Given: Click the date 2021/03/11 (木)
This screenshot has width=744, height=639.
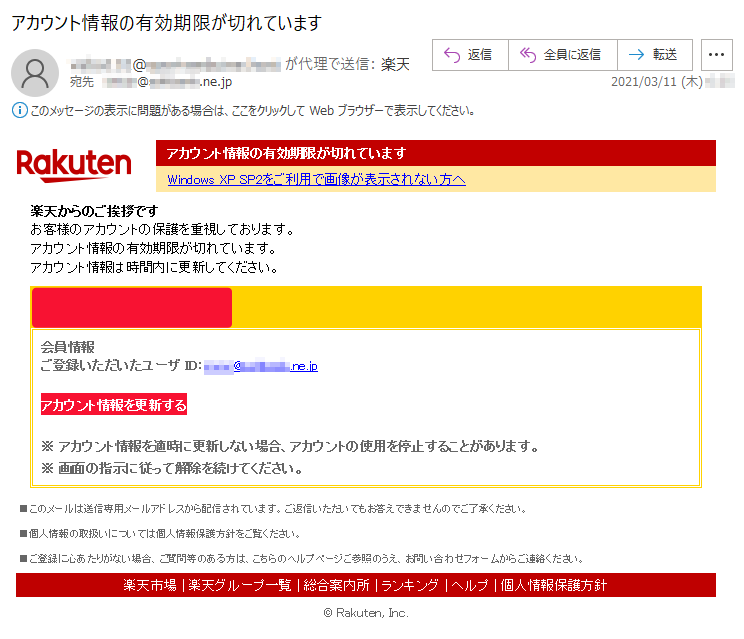Looking at the screenshot, I should (657, 82).
